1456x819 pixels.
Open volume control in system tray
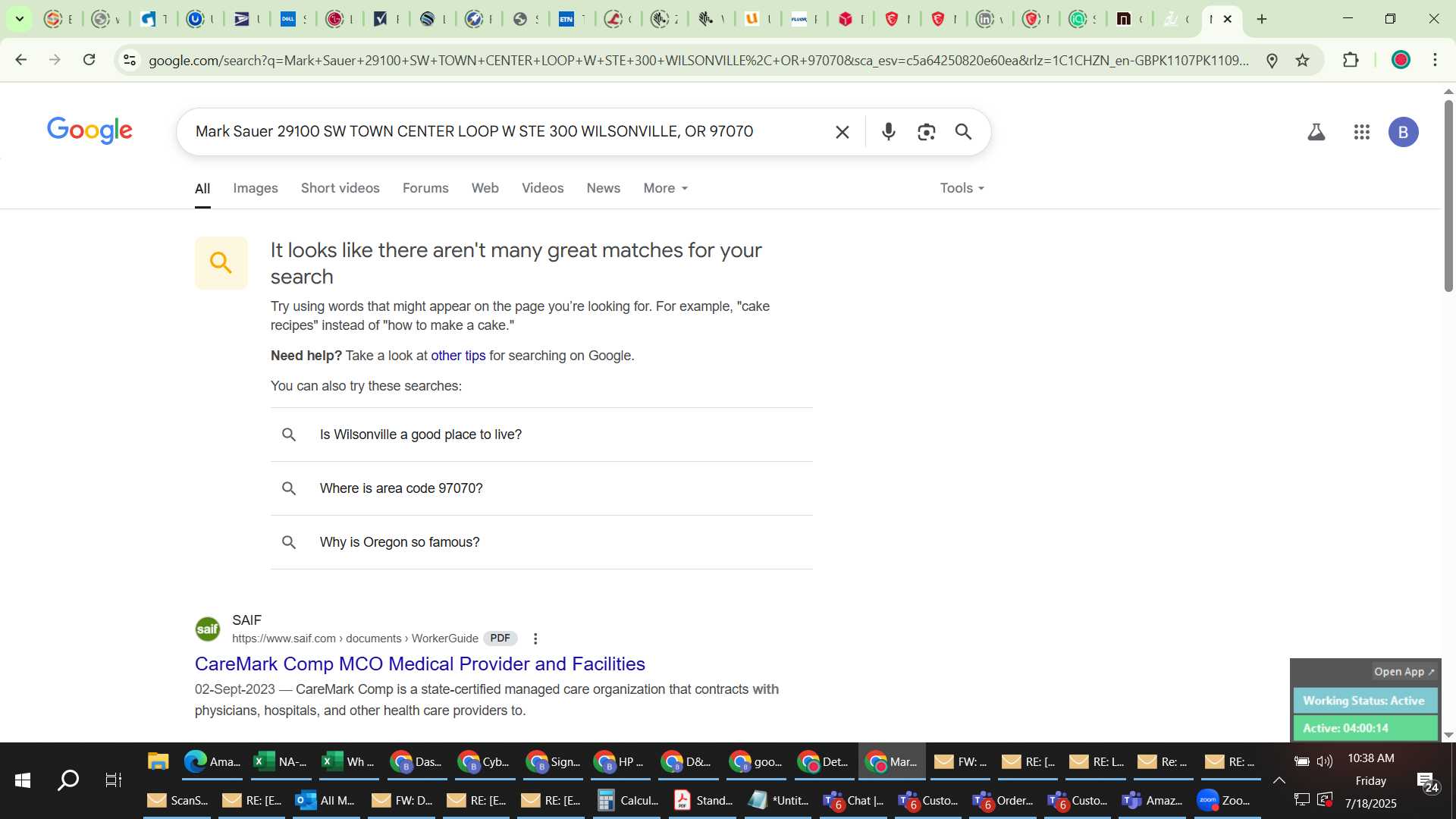[1325, 761]
